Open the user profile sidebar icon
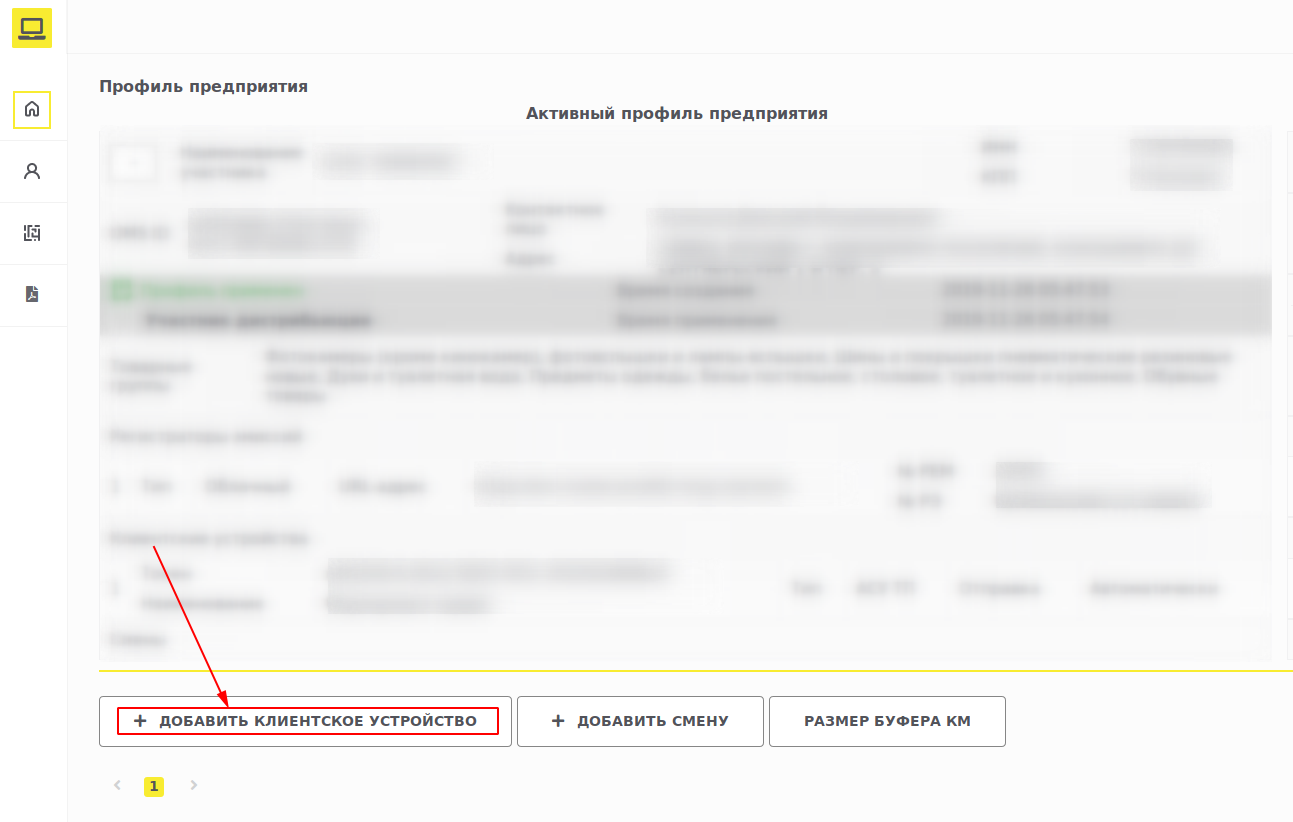 [x=32, y=171]
